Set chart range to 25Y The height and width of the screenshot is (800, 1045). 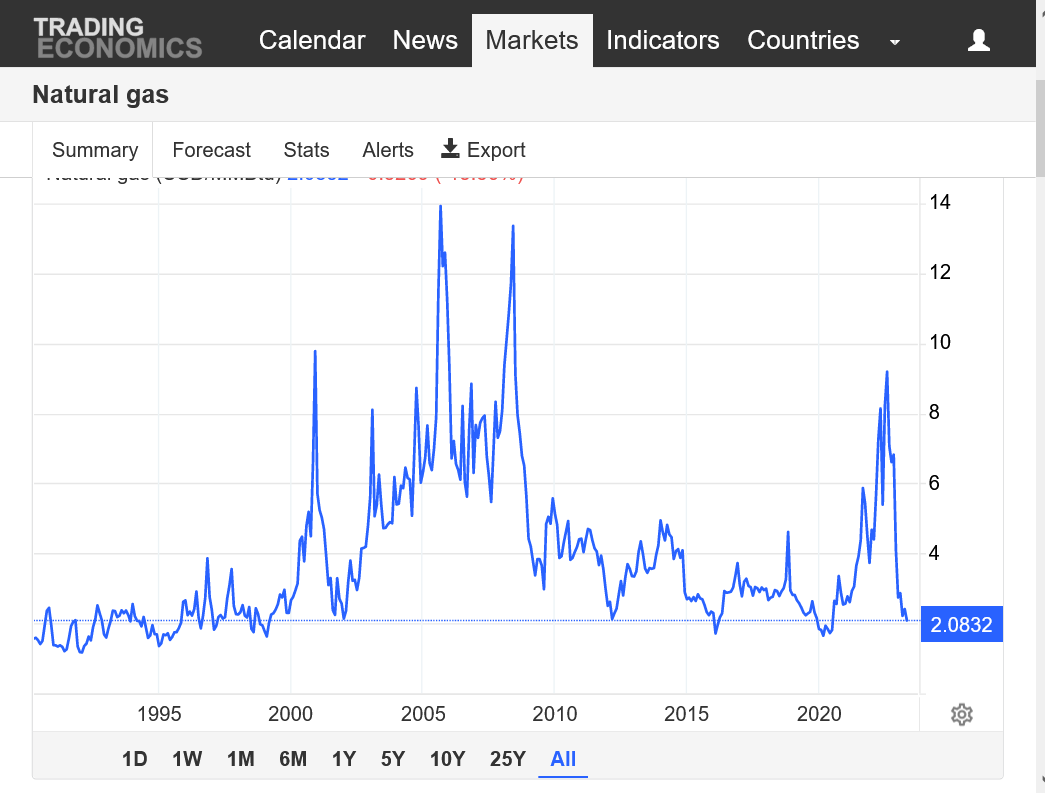point(508,759)
